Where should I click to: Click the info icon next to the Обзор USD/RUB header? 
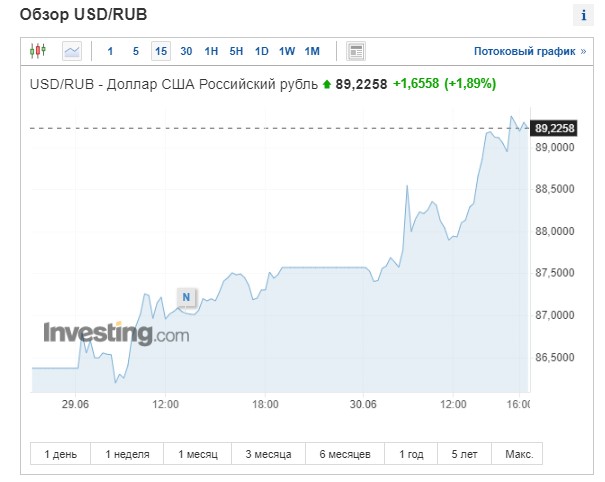582,15
